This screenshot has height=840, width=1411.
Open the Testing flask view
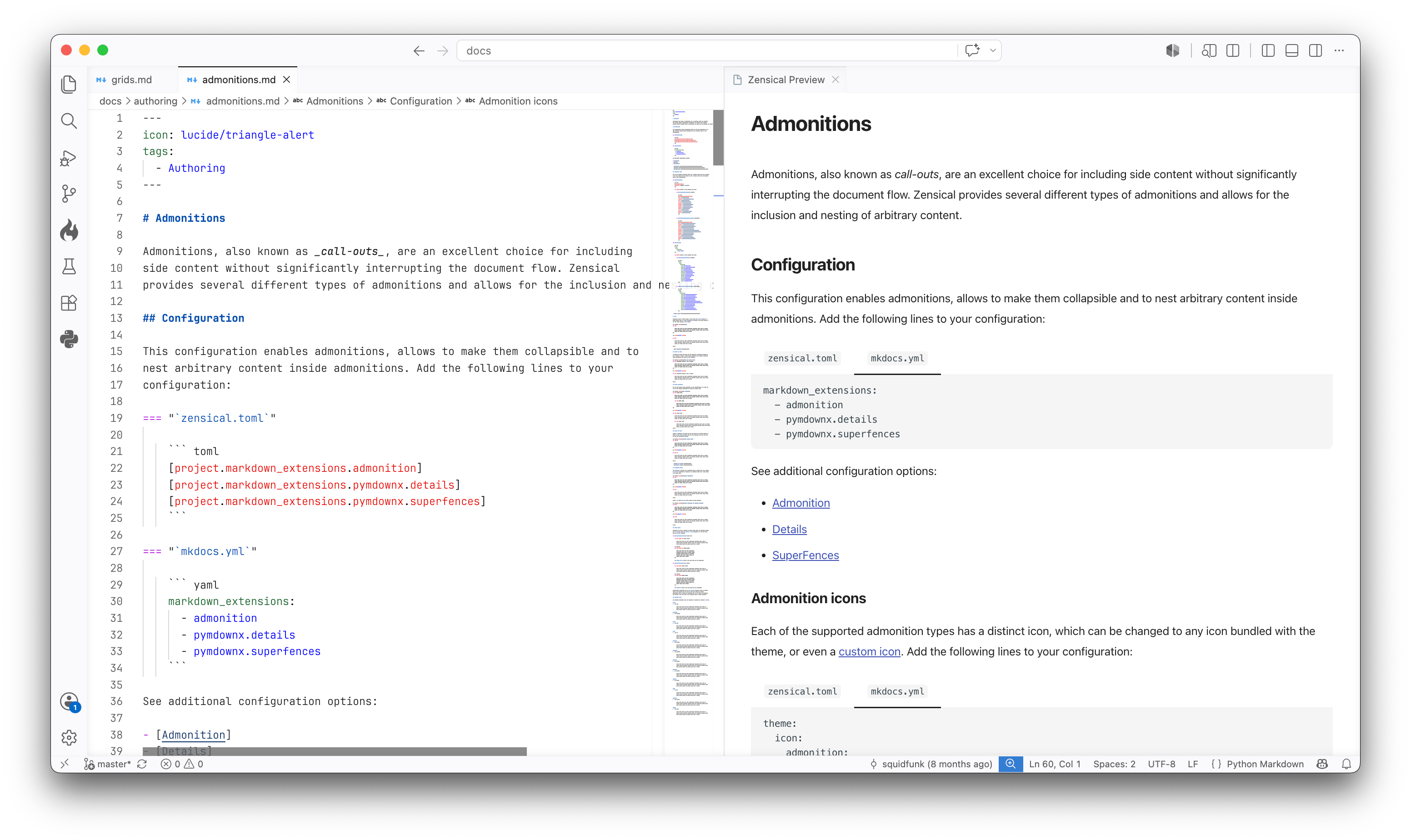tap(69, 267)
